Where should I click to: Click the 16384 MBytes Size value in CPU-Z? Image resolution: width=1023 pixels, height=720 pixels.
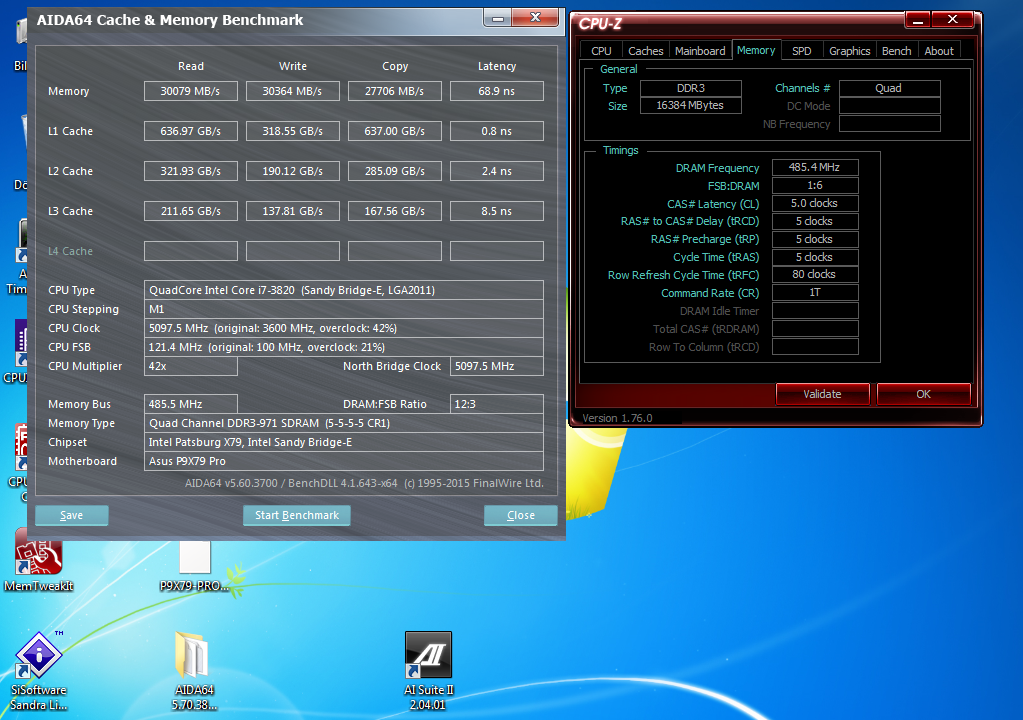click(691, 106)
